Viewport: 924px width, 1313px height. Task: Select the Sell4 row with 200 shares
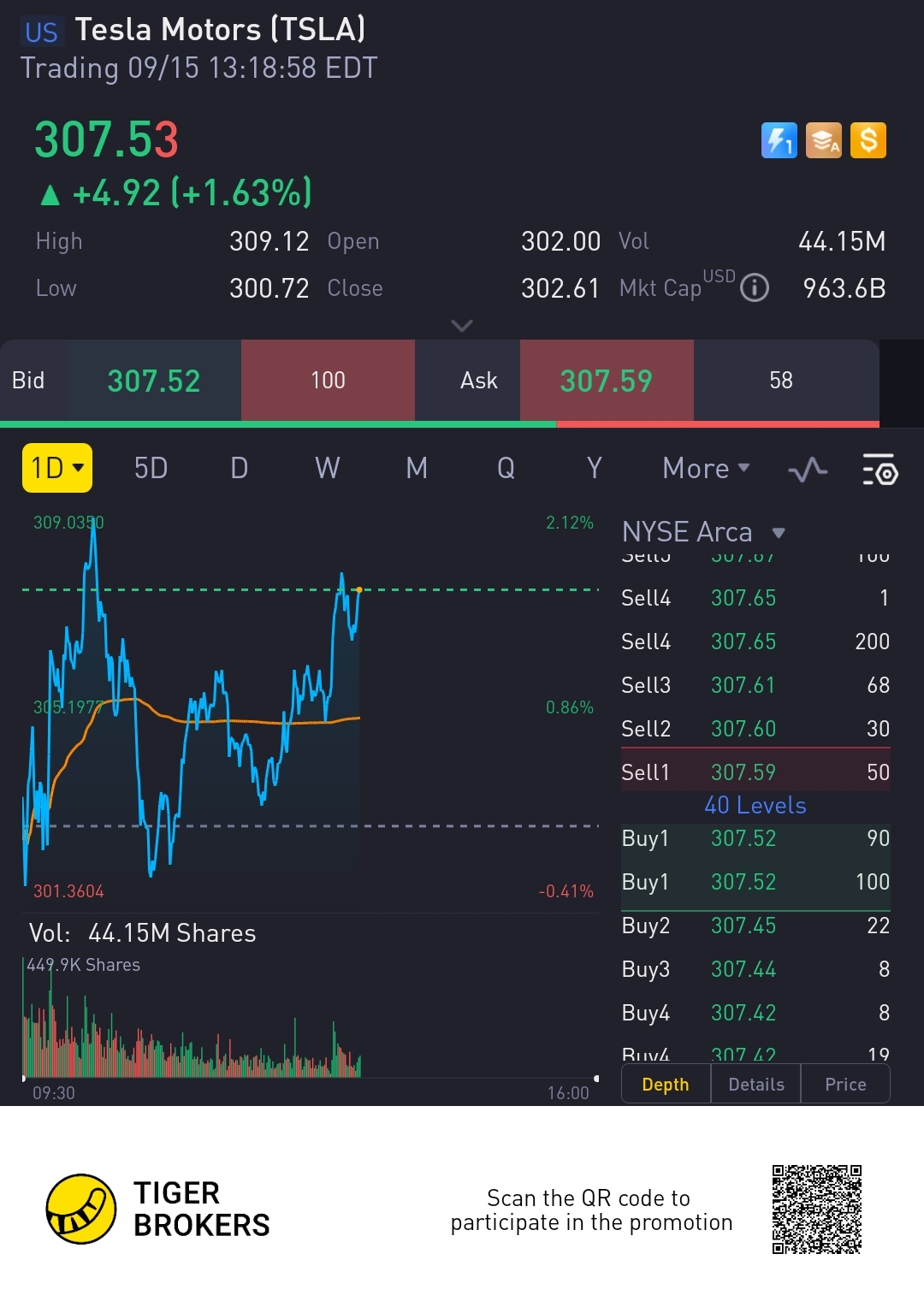tap(755, 641)
